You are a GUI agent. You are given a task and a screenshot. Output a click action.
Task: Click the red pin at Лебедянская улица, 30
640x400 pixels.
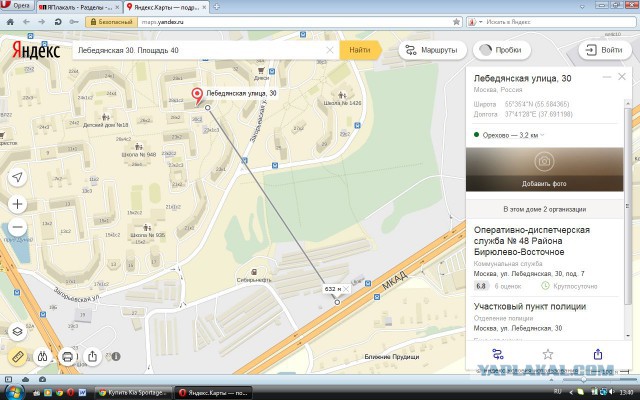(198, 96)
